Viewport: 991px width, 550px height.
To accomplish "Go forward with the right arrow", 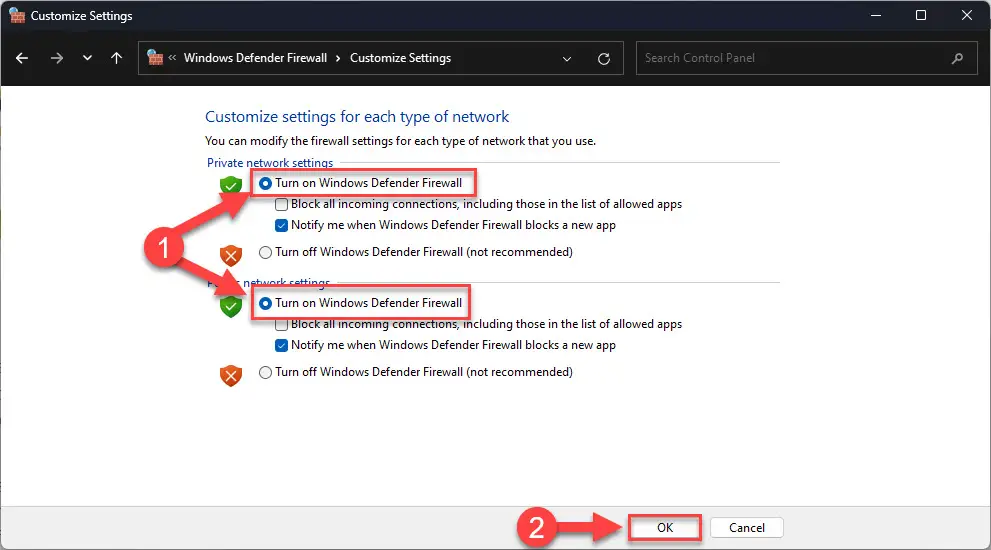I will (57, 58).
